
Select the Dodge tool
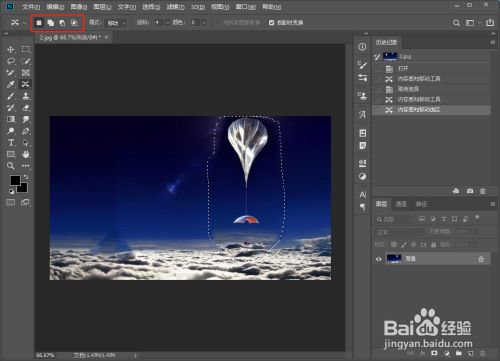(11, 131)
